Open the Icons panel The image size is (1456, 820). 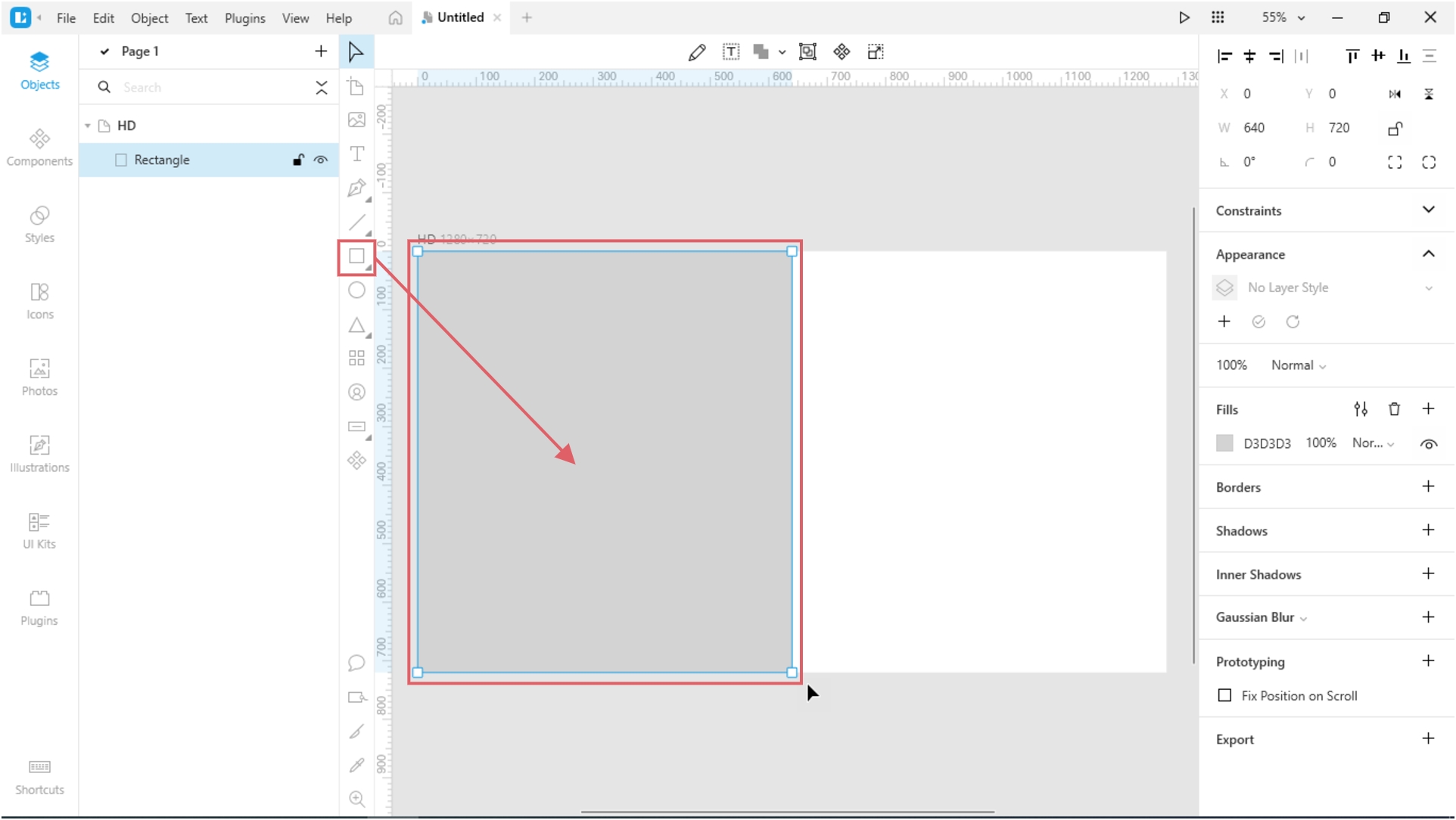point(39,301)
